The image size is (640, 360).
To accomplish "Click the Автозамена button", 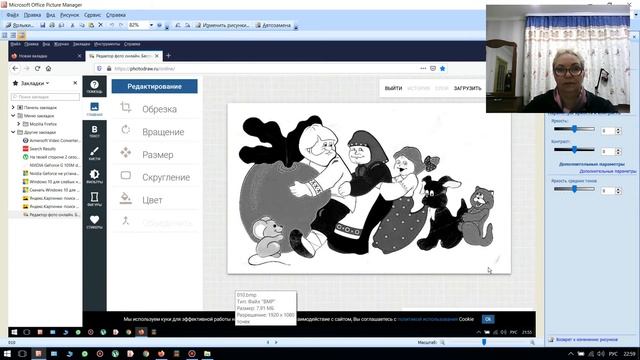I will point(273,25).
